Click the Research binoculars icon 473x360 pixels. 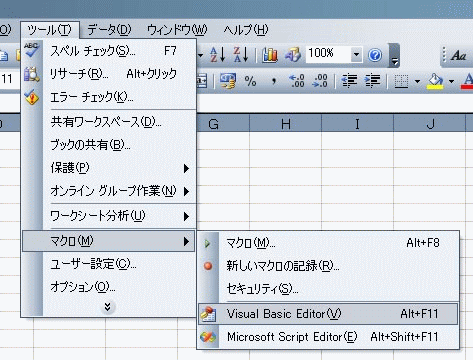[32, 74]
